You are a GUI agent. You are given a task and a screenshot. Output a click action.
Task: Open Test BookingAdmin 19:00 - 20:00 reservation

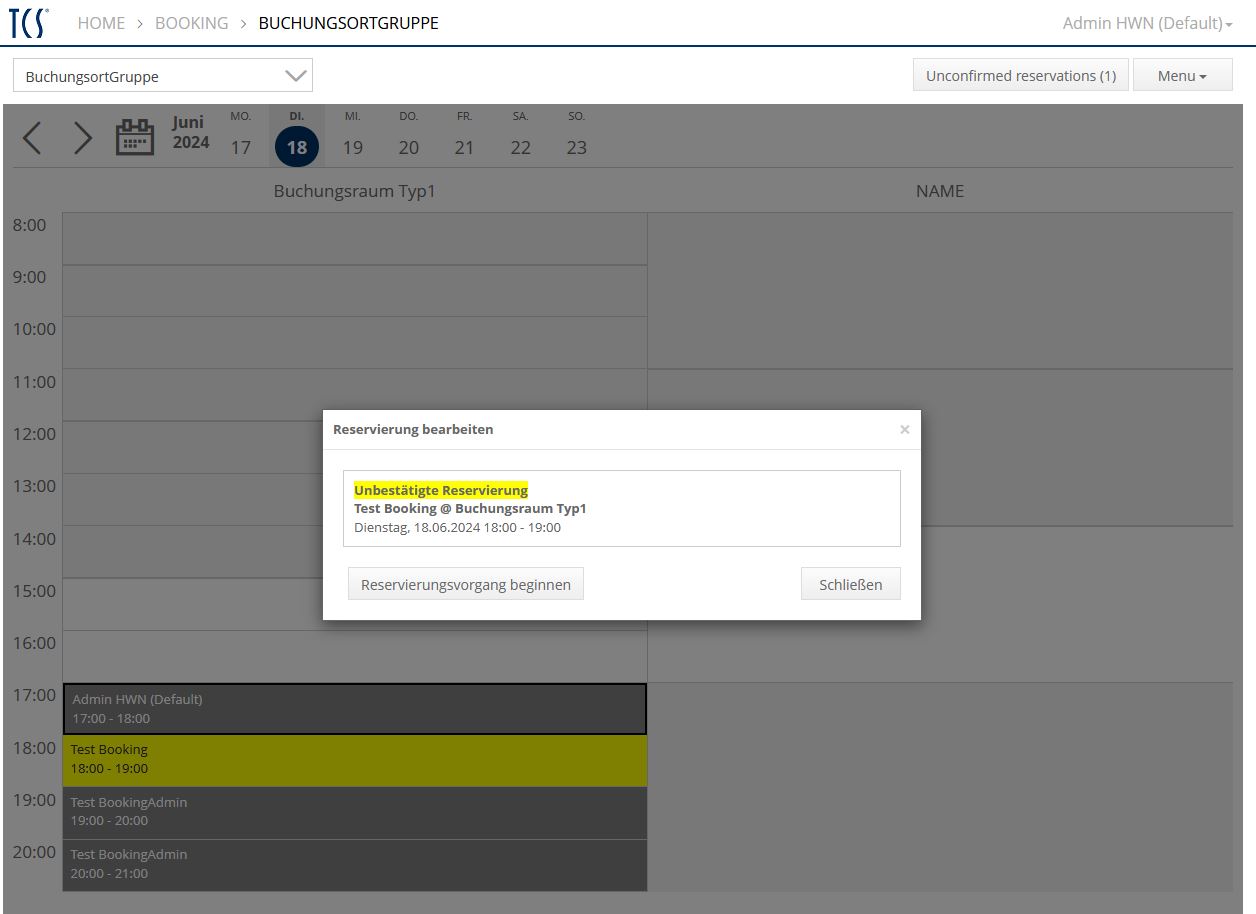tap(355, 812)
